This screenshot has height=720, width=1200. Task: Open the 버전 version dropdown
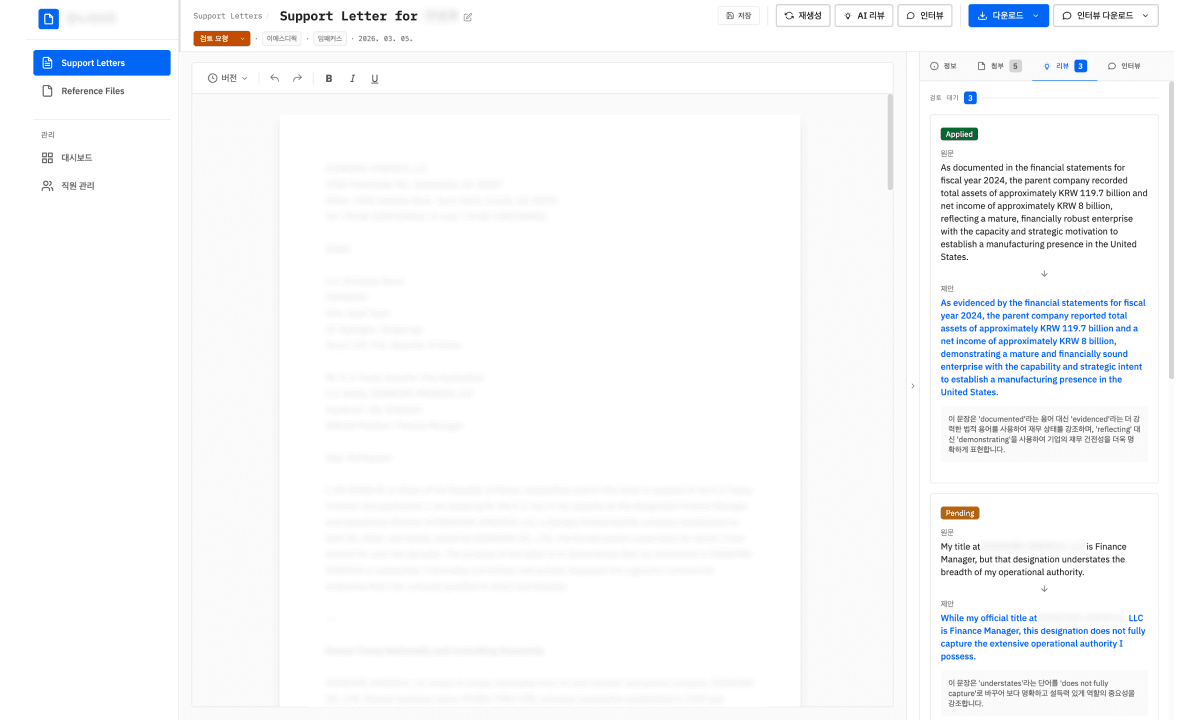point(227,78)
